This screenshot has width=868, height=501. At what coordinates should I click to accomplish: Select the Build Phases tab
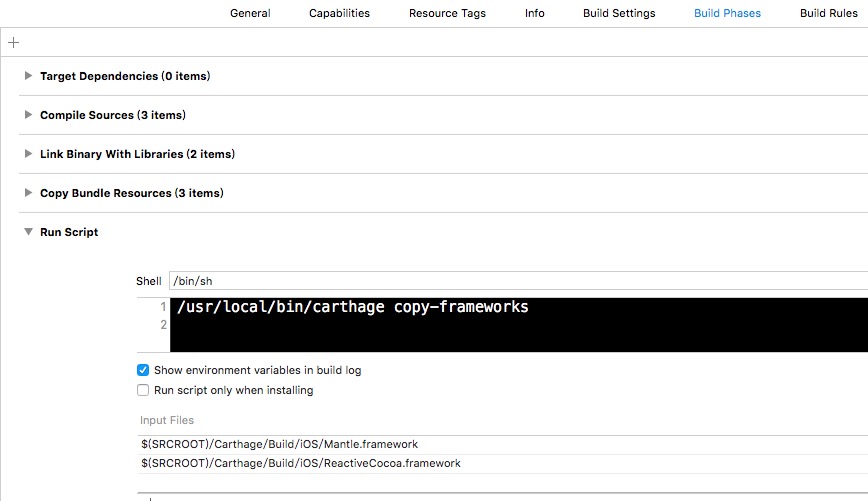(727, 13)
